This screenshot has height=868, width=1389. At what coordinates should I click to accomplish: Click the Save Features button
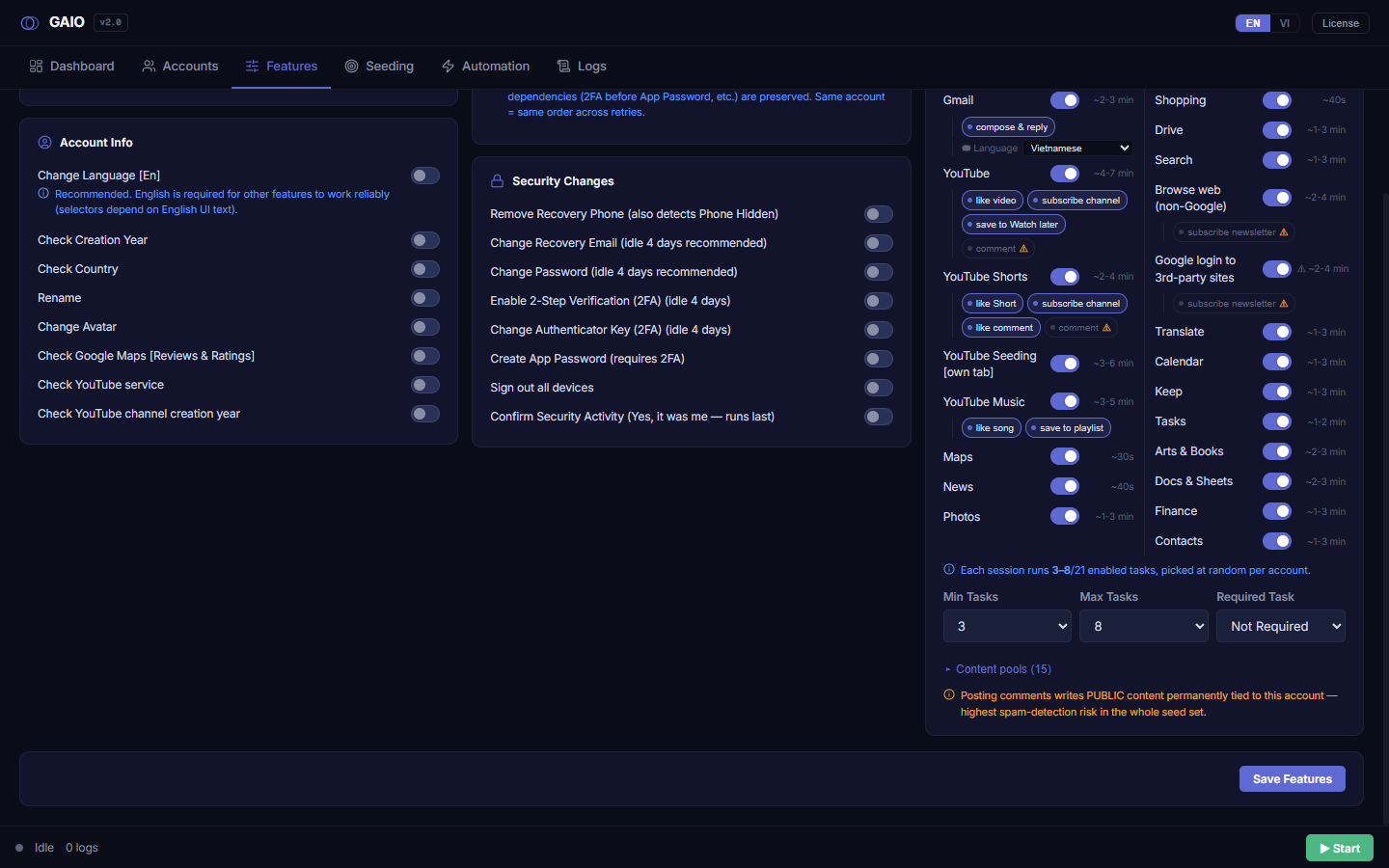[1293, 779]
